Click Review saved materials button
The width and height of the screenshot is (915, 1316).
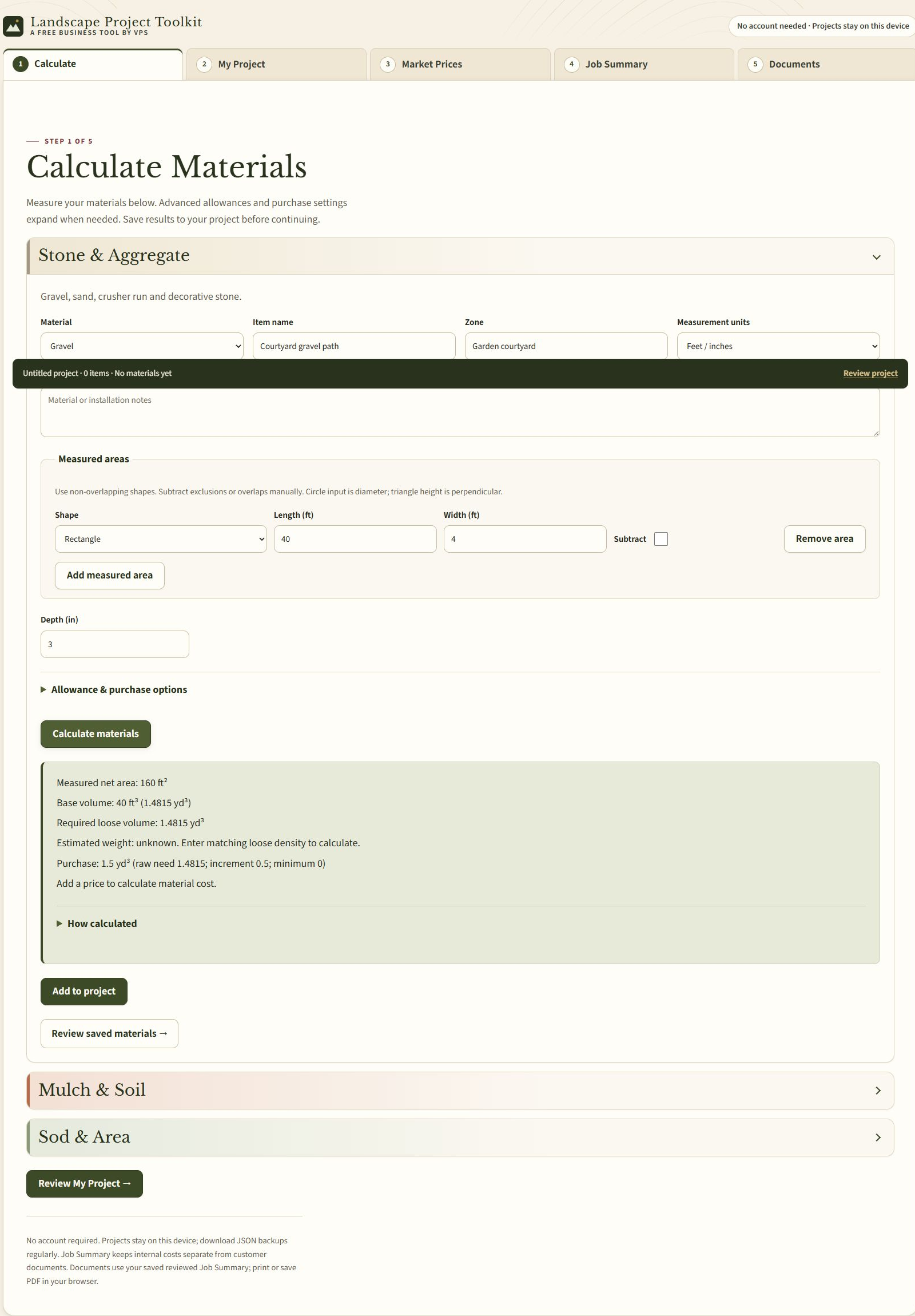[109, 1033]
